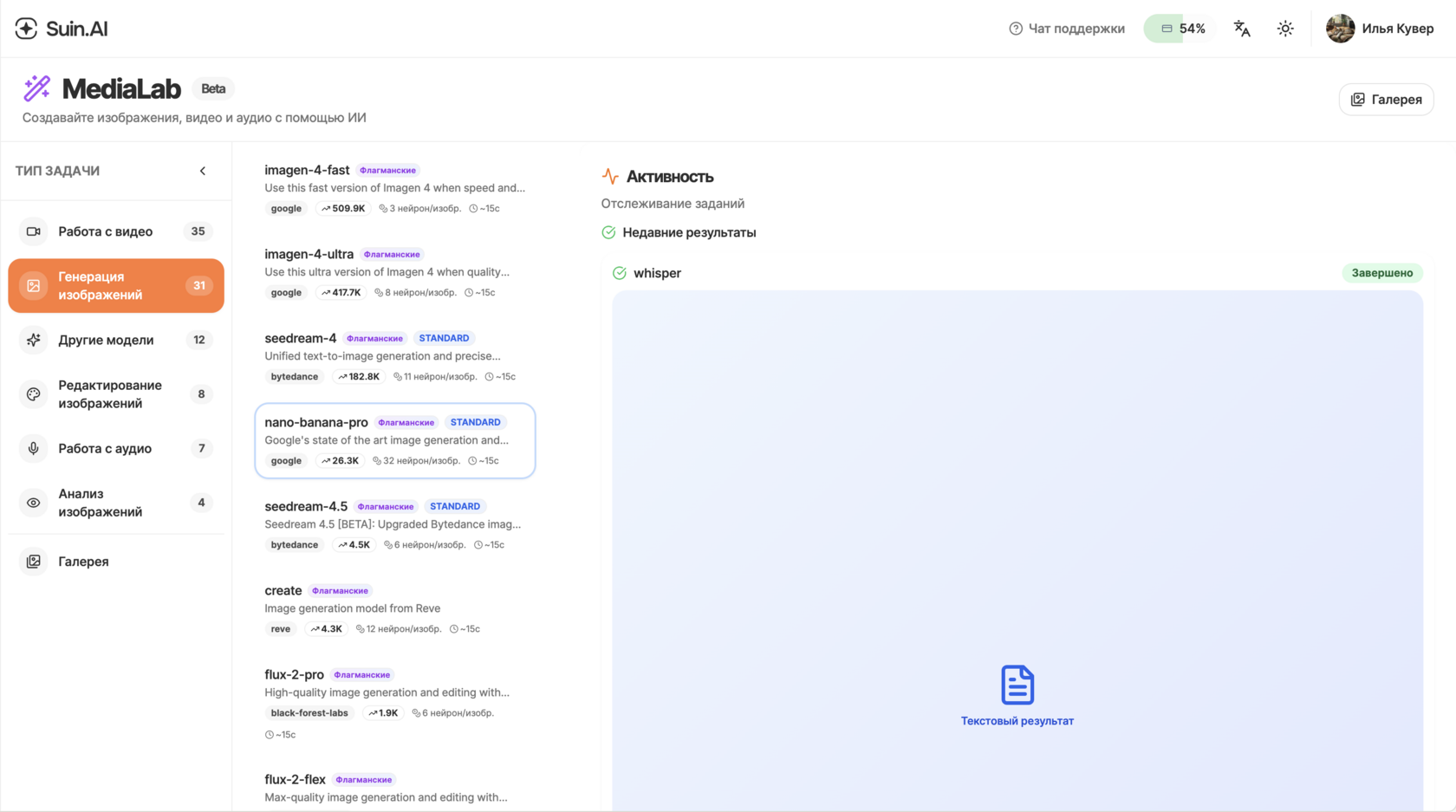Click the STANDARD badge on seedream-4.5
This screenshot has height=812, width=1456.
pos(455,507)
